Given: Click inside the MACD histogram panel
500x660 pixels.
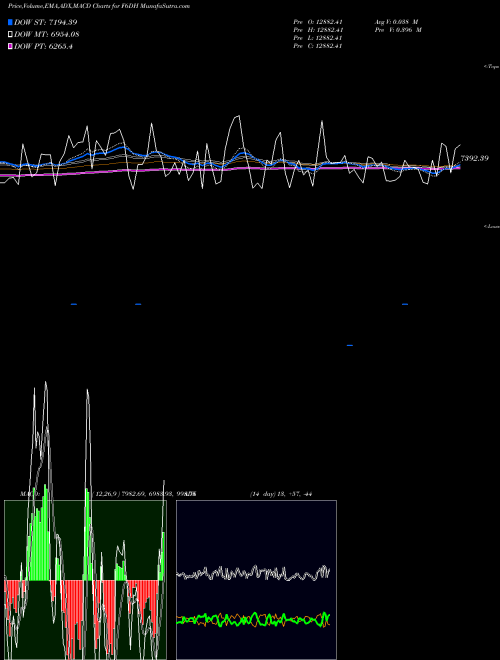Looking at the screenshot, I should coord(85,580).
